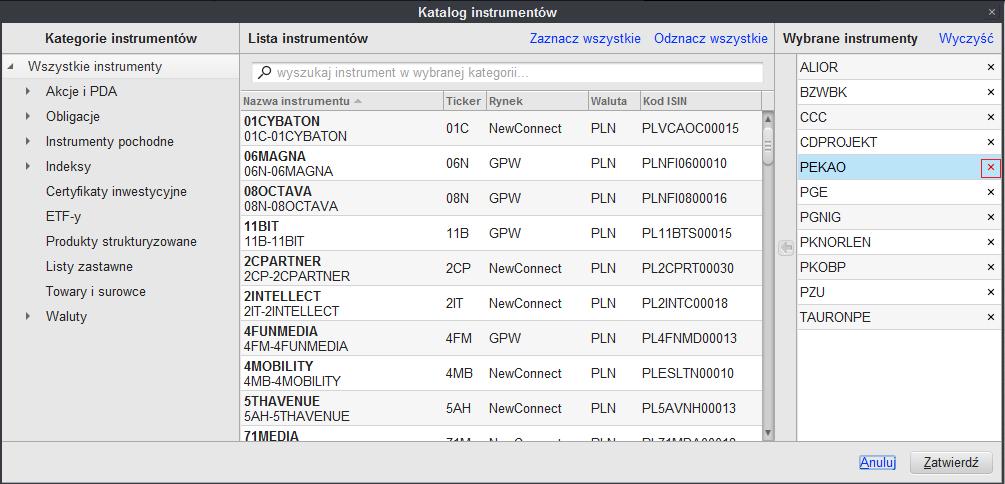Select Certyfikaty inwestycyjne category
The height and width of the screenshot is (484, 1005).
pos(116,192)
